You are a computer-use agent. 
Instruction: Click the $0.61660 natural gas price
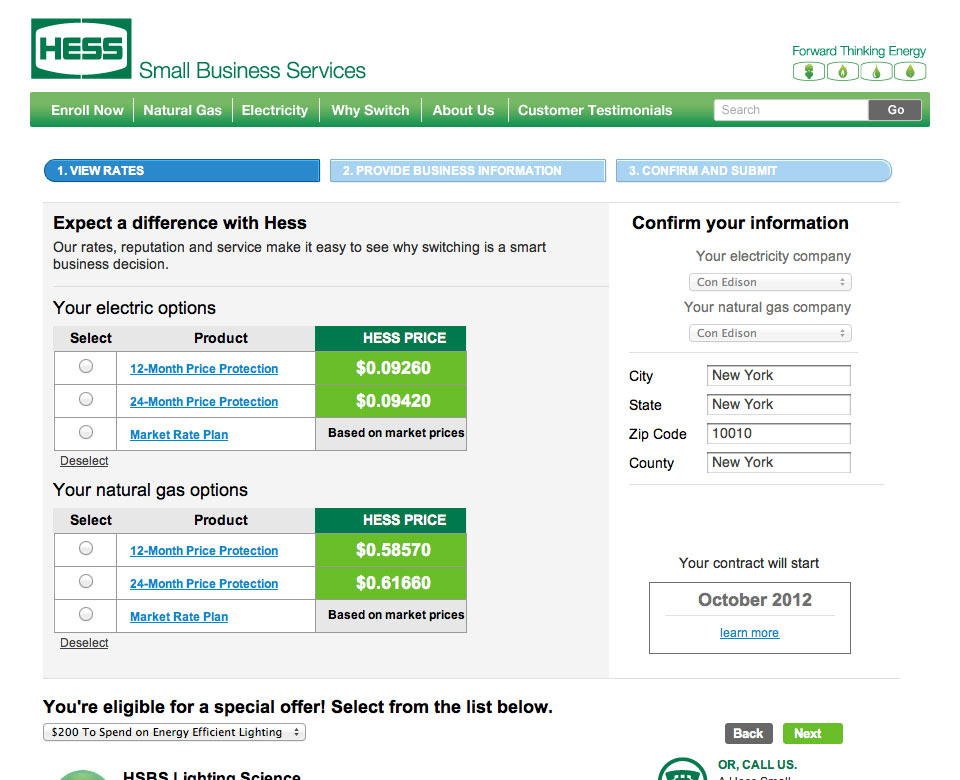point(393,583)
